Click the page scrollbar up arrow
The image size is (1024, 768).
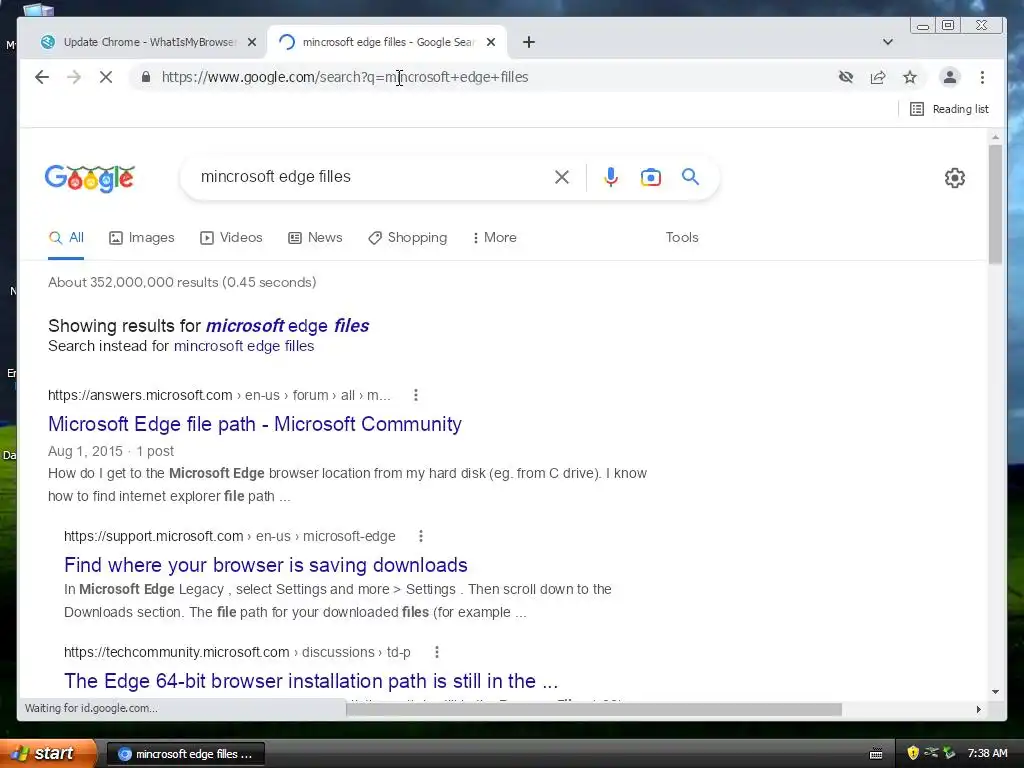(995, 137)
